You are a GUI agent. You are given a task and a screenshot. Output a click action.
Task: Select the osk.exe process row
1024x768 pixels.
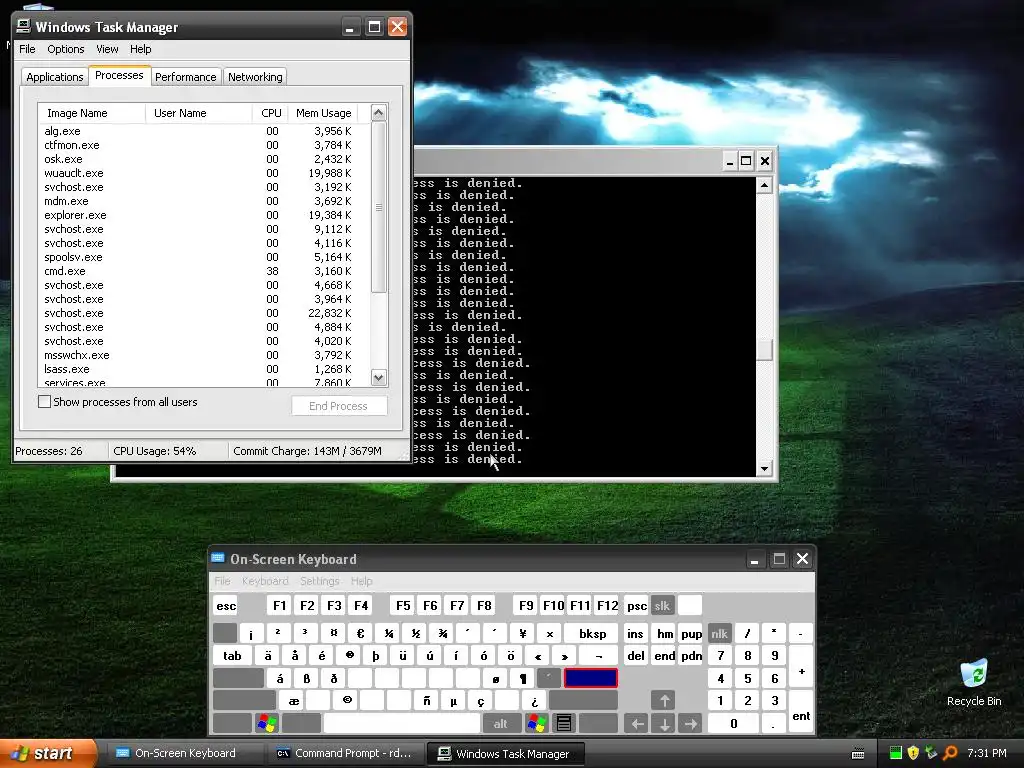click(204, 159)
